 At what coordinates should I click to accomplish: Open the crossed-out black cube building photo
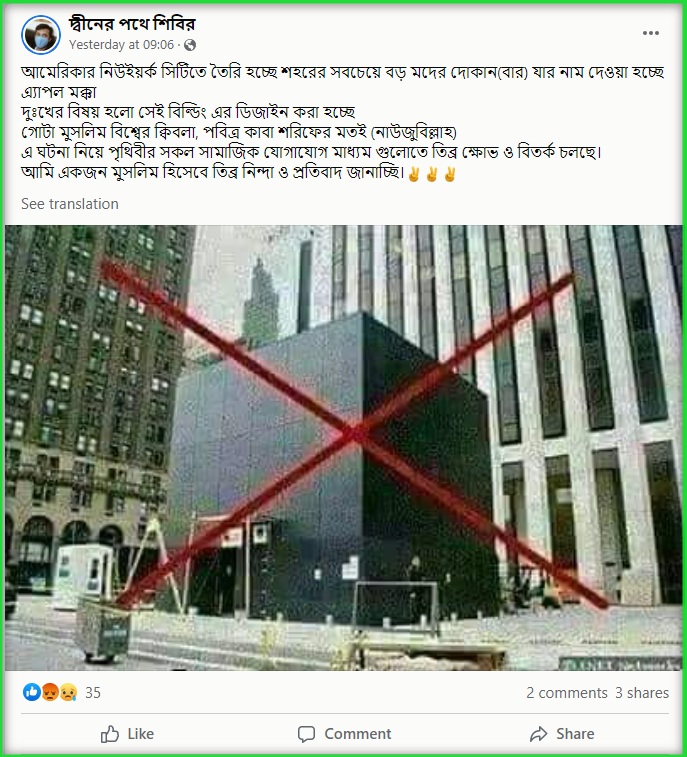343,448
